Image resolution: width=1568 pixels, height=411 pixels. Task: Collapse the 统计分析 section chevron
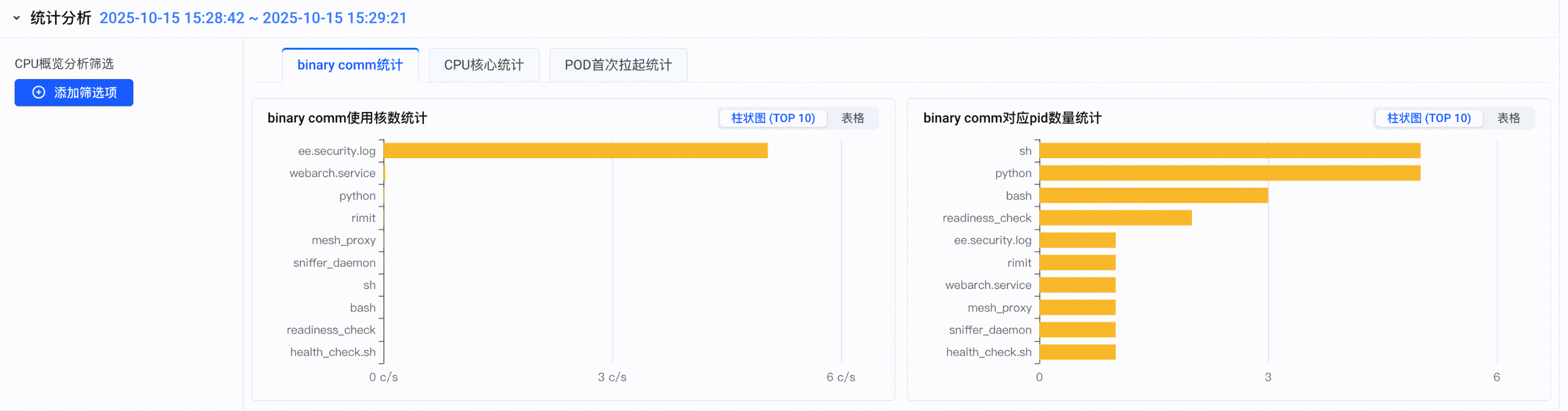click(16, 18)
